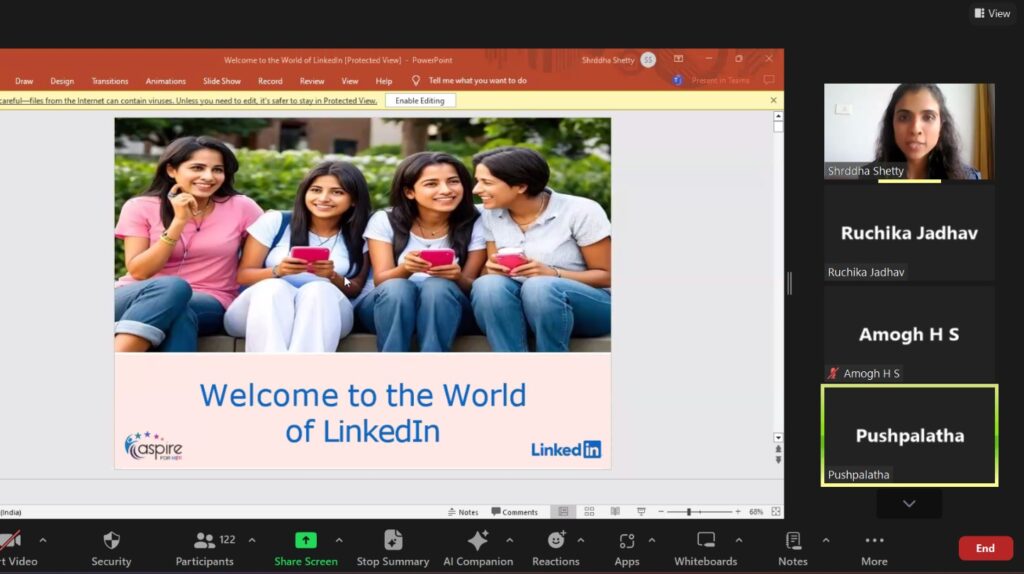Click the PowerPoint zoom slider

[689, 512]
